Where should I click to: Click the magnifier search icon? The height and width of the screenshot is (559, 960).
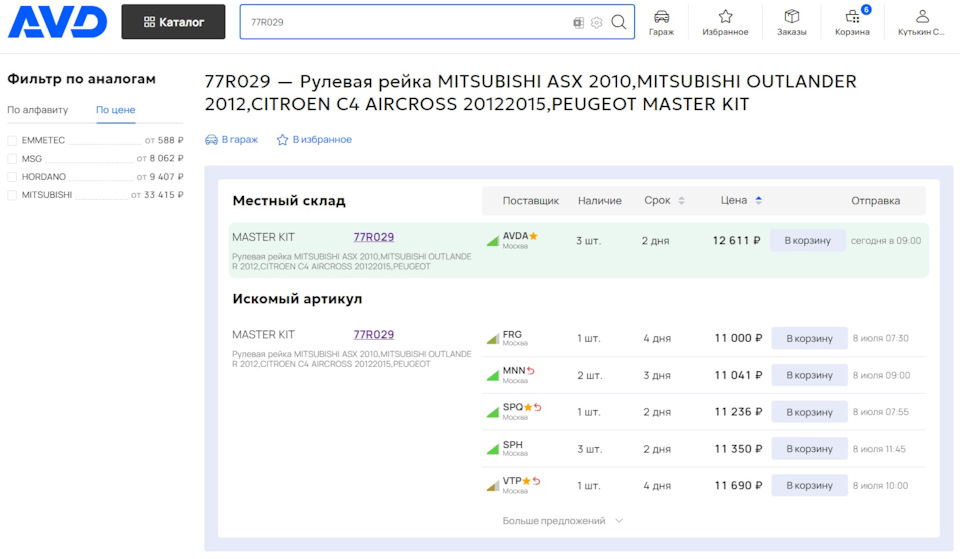(x=619, y=22)
